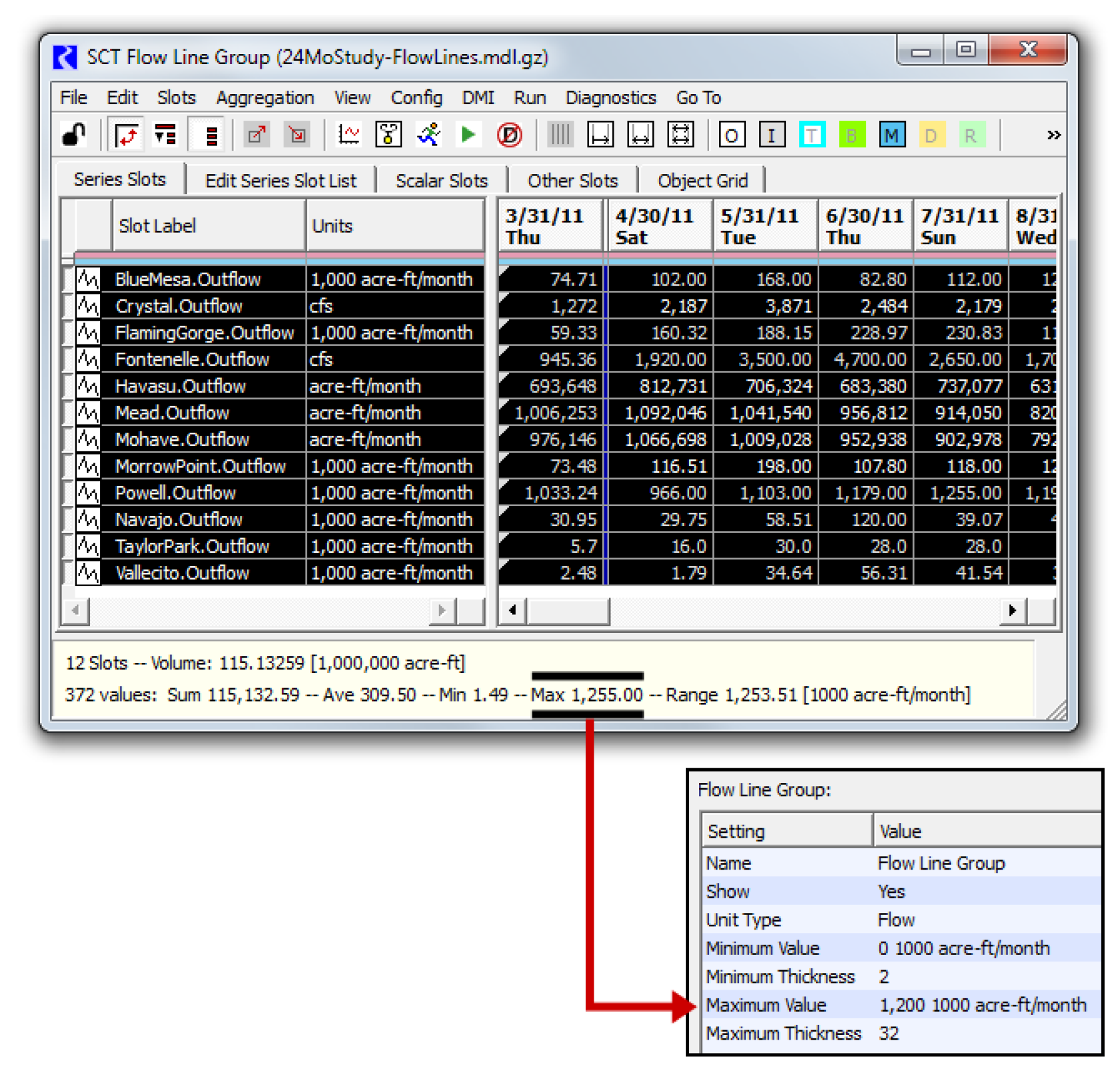Click the 5/31/11 Tue column header
The height and width of the screenshot is (1073, 1120).
765,226
